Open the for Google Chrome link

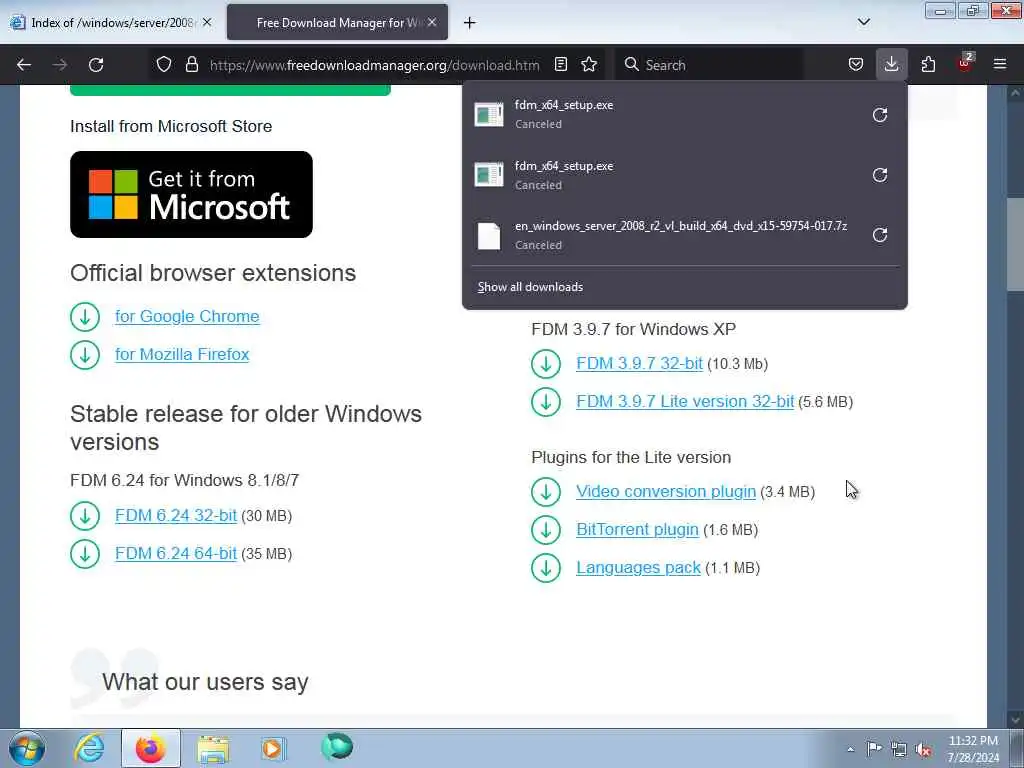(x=187, y=317)
